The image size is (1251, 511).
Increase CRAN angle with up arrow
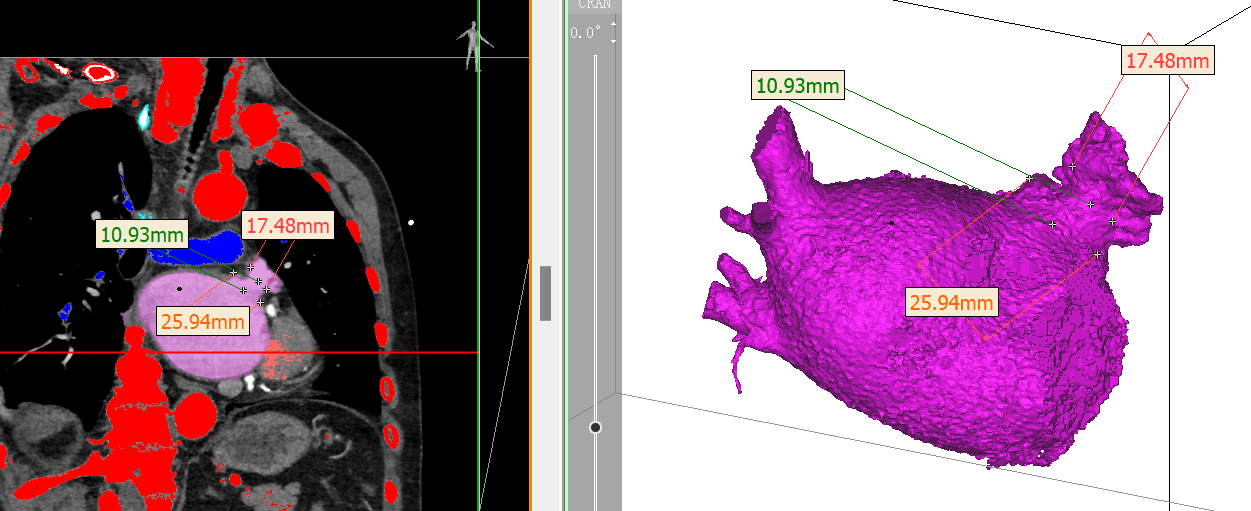(613, 25)
